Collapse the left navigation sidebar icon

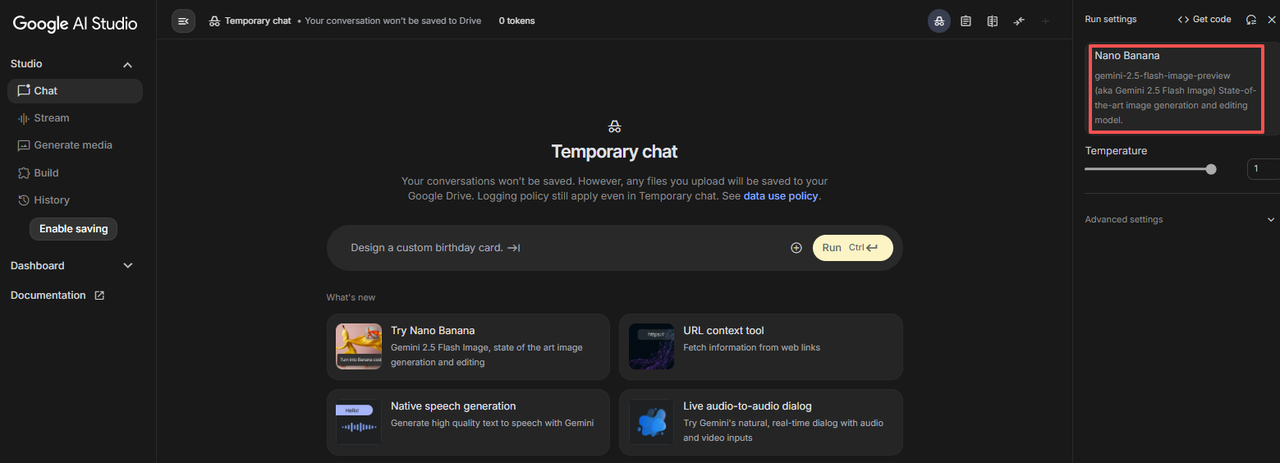[183, 21]
